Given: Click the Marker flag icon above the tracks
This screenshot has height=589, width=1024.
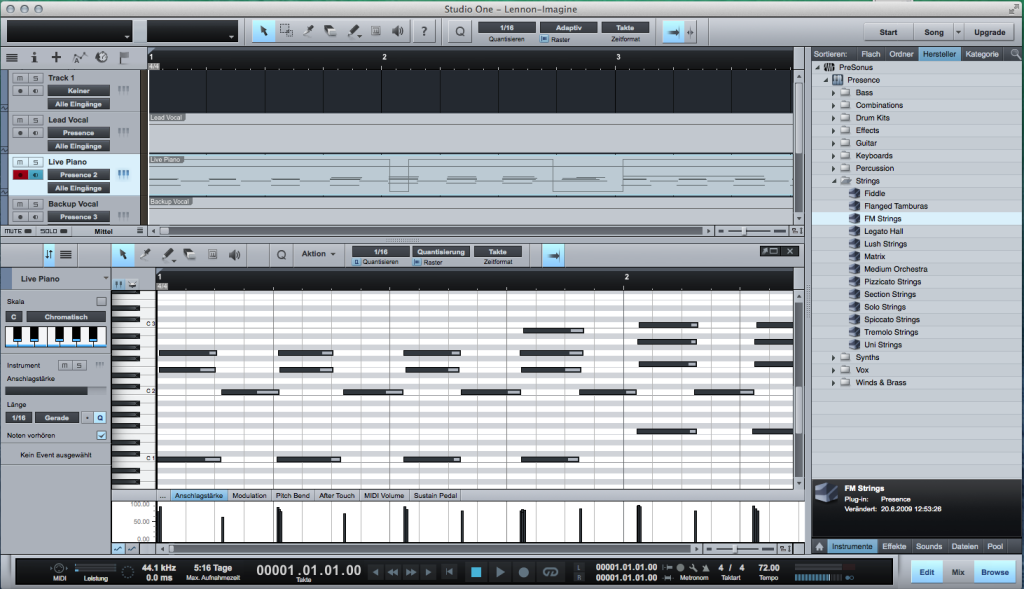Looking at the screenshot, I should pyautogui.click(x=125, y=58).
